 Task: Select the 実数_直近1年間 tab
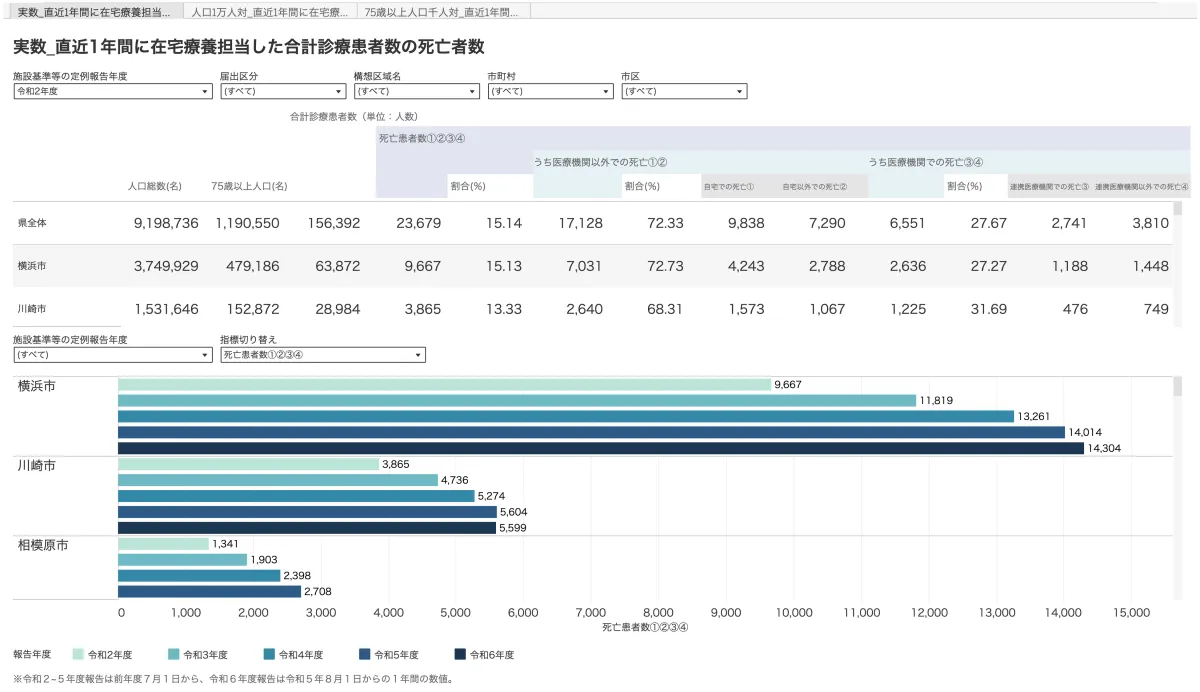[93, 12]
